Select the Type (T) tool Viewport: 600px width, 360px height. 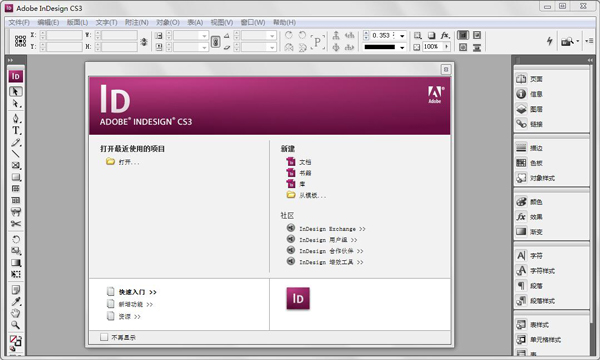[x=16, y=130]
